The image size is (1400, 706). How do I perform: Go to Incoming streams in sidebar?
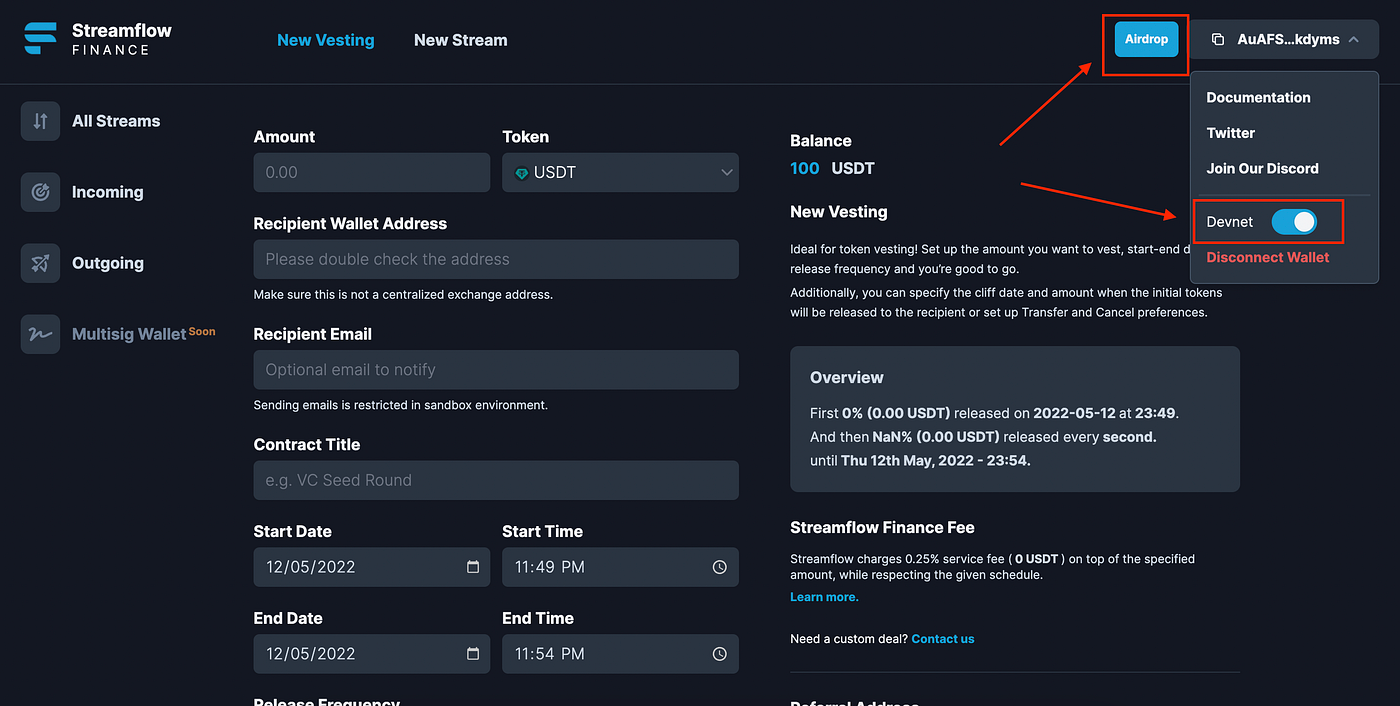pos(107,192)
